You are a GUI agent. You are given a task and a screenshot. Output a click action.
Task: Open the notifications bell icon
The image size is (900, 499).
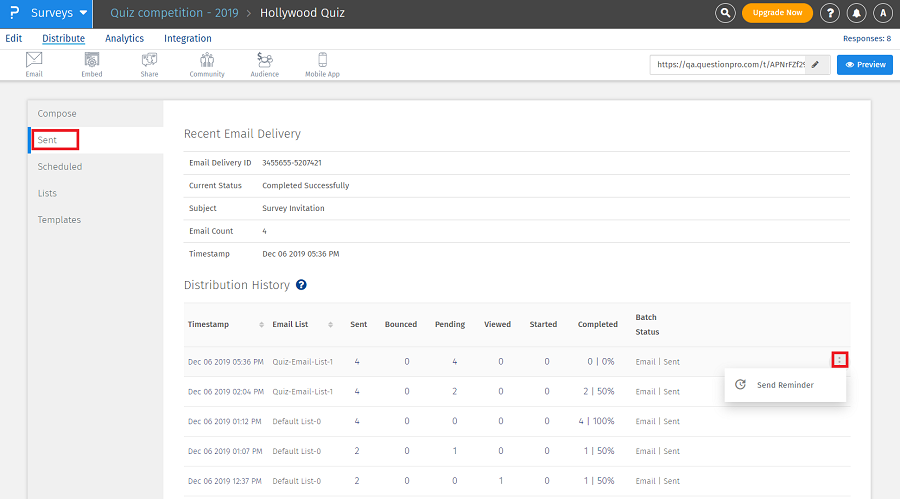(x=856, y=13)
